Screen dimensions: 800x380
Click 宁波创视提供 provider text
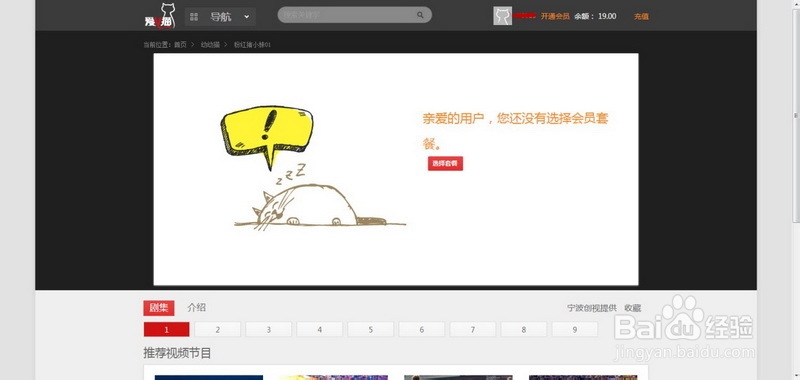[592, 308]
